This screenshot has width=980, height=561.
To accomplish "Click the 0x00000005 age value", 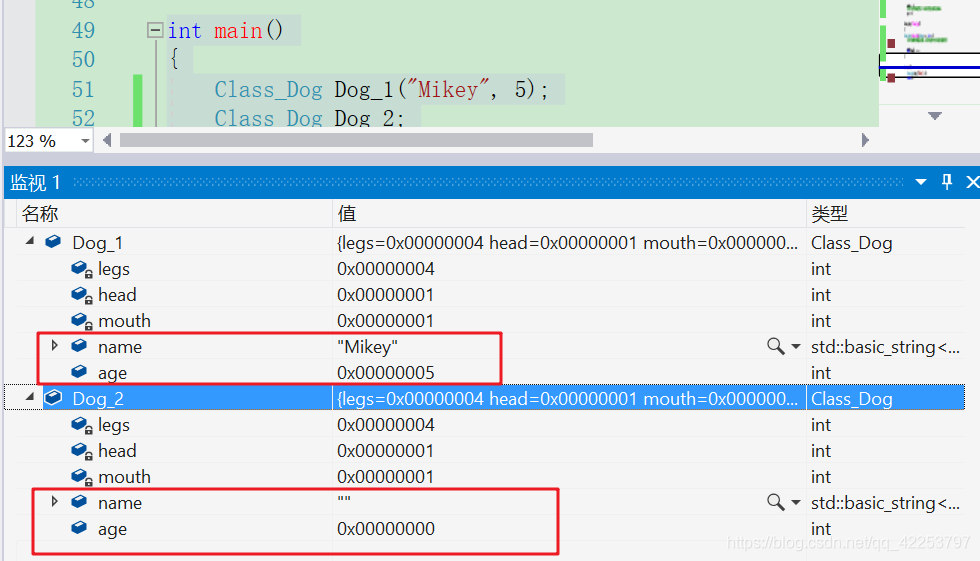I will 386,373.
